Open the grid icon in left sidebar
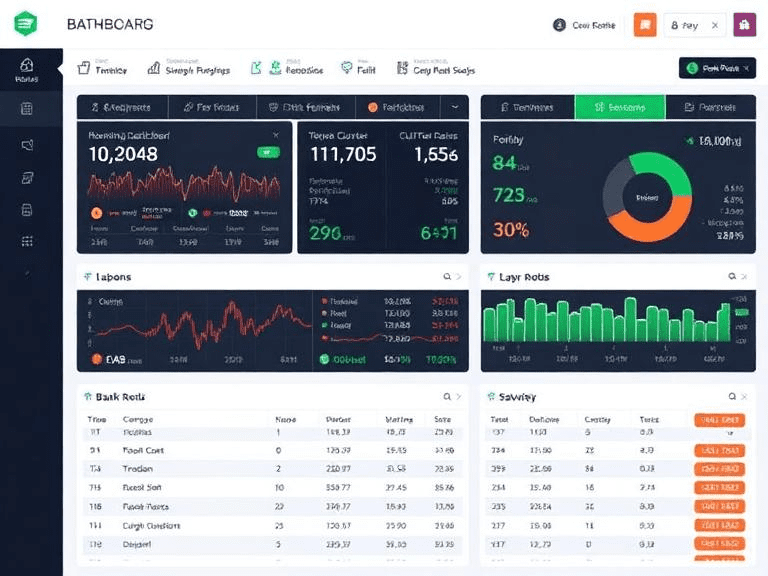The width and height of the screenshot is (768, 576). coord(27,241)
